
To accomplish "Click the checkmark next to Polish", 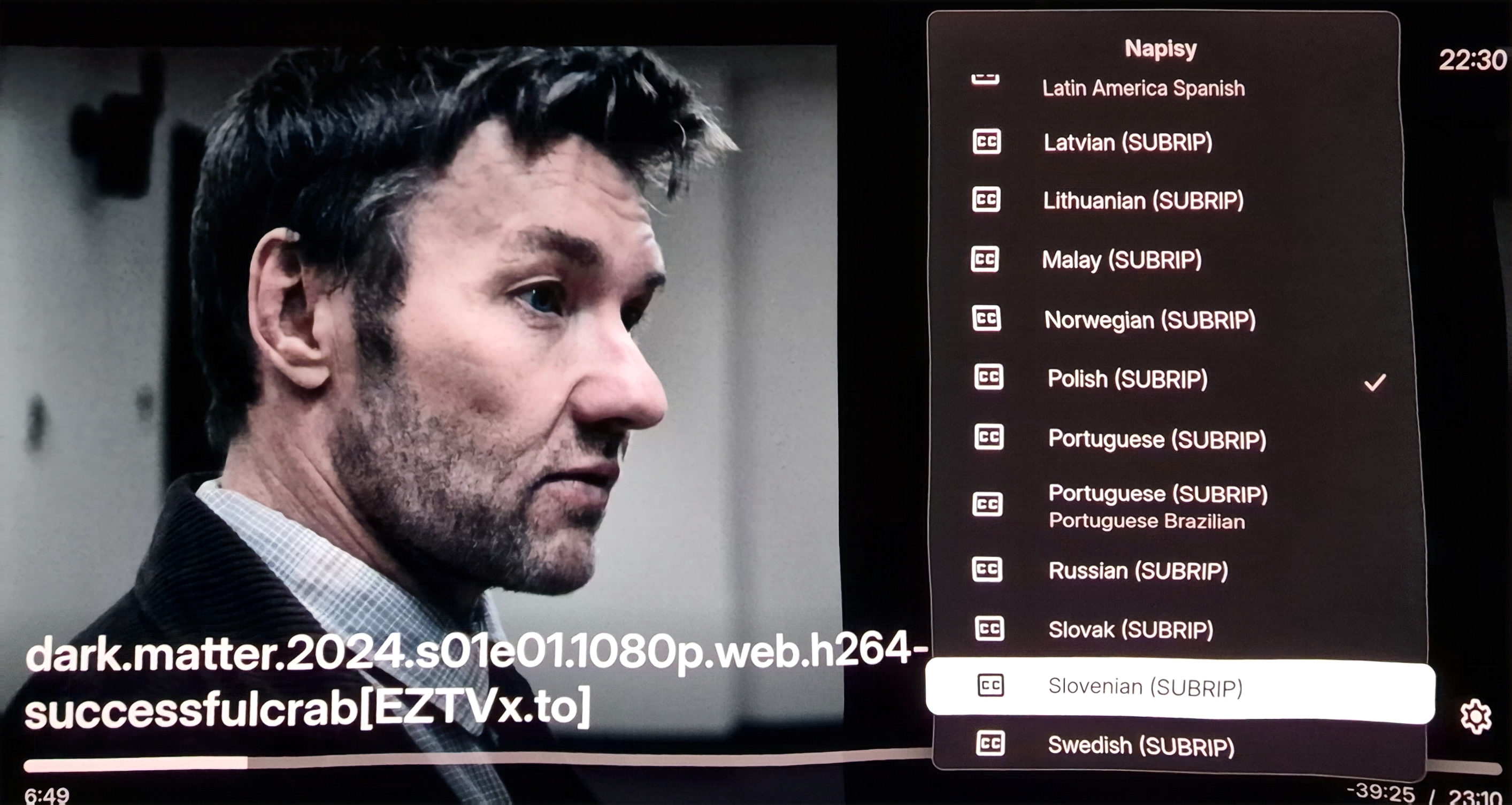I will tap(1375, 383).
